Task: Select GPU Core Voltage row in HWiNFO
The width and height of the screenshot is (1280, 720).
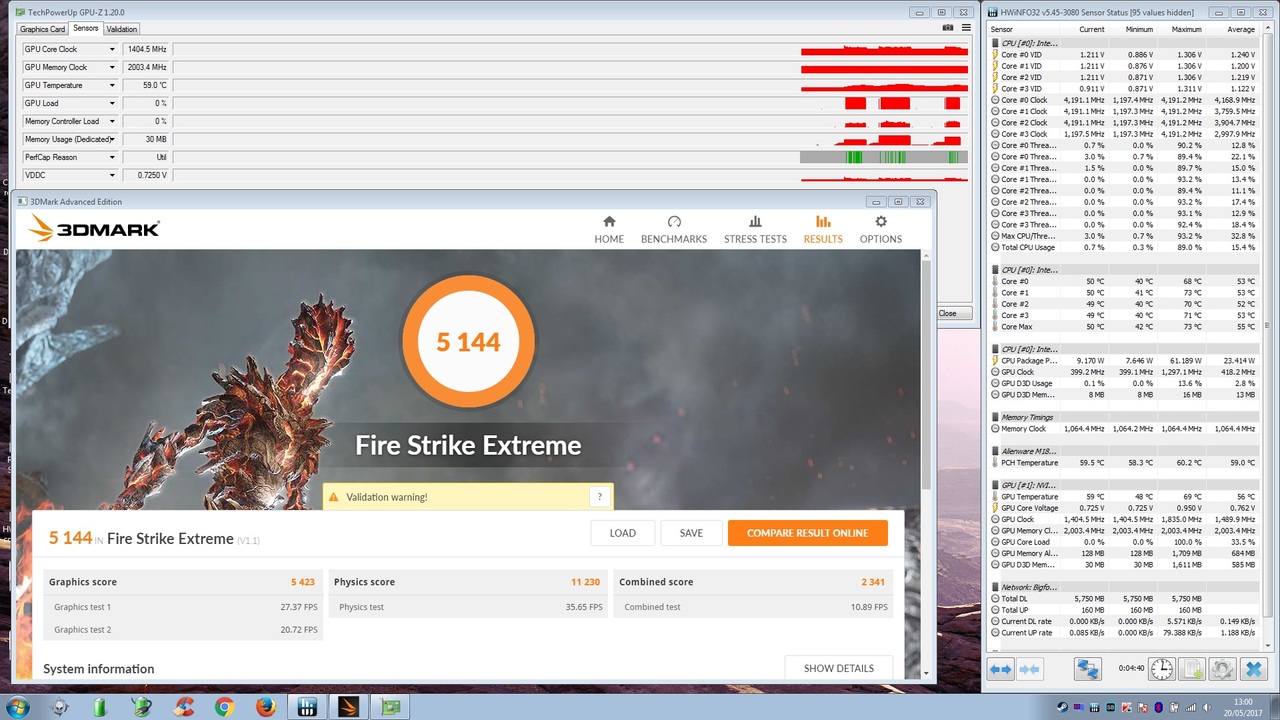Action: click(x=1124, y=508)
